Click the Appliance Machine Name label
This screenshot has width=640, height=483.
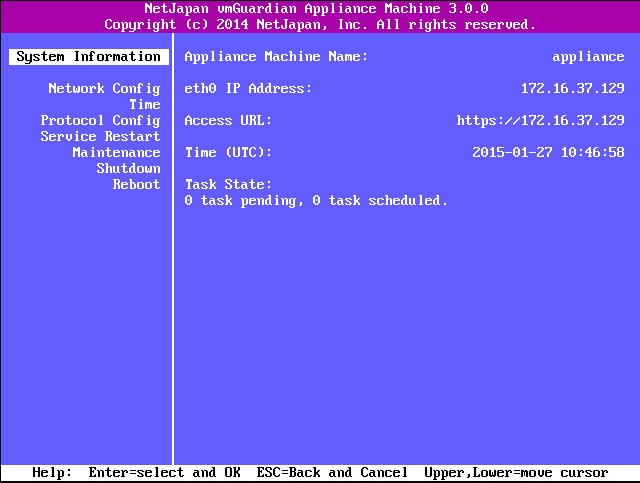click(276, 57)
